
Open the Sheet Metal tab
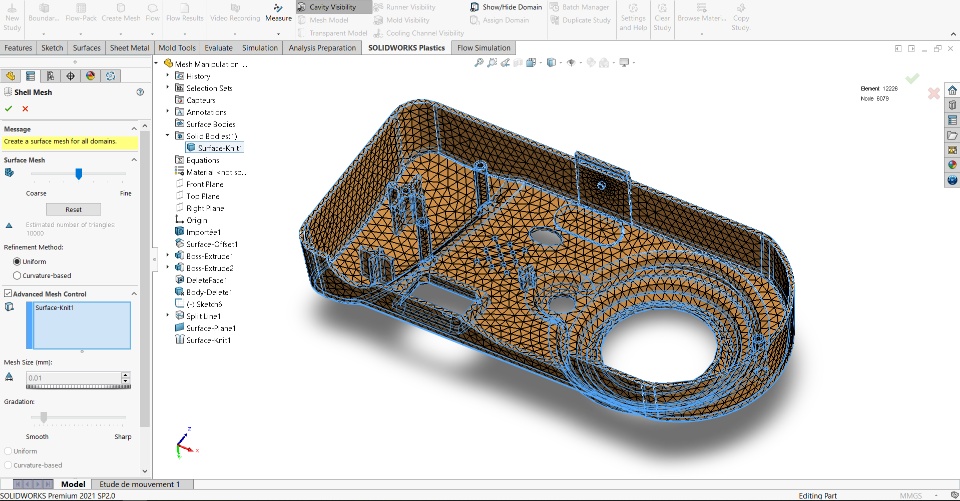[x=130, y=47]
